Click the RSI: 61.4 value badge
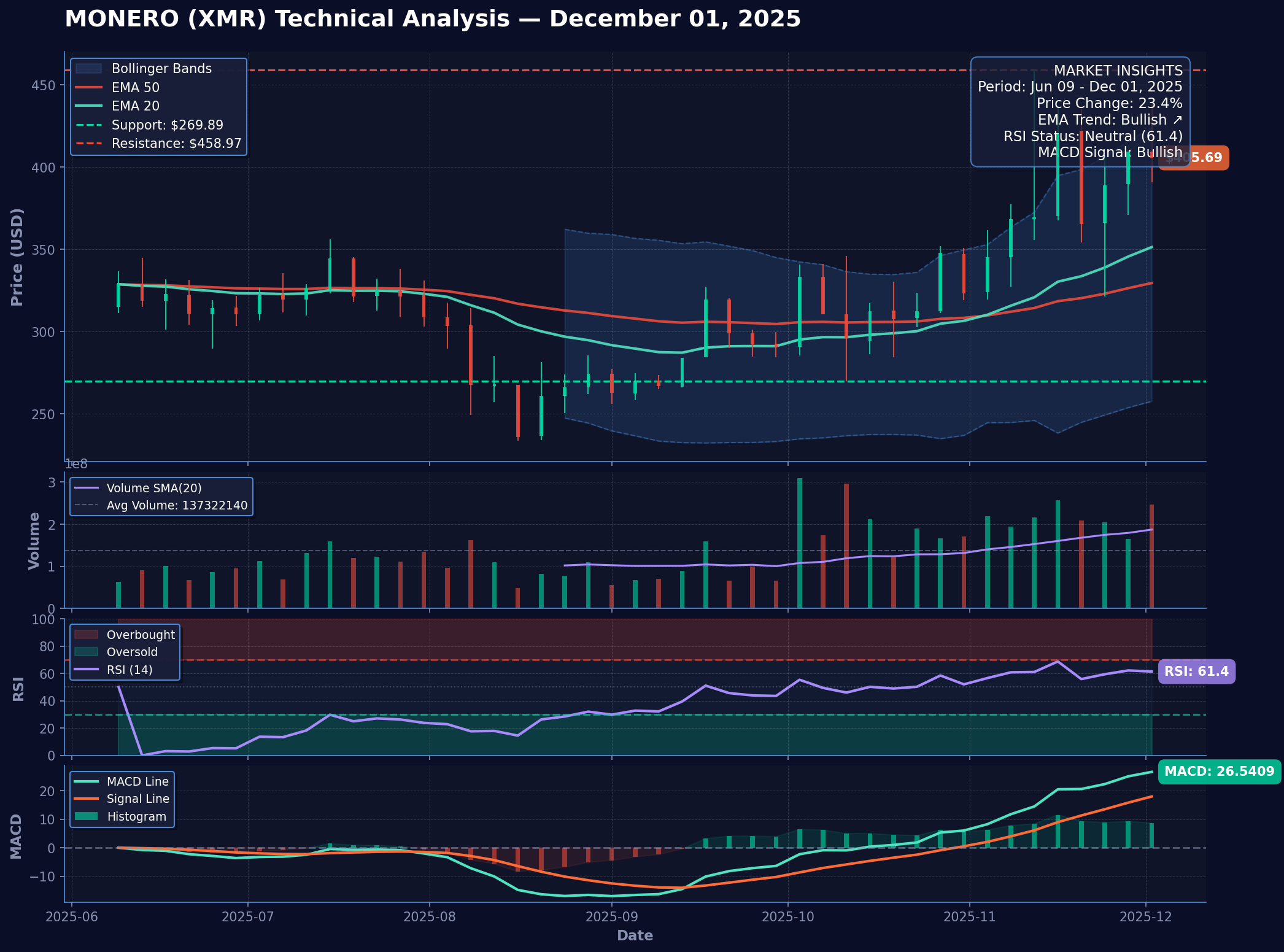1284x952 pixels. click(1196, 671)
